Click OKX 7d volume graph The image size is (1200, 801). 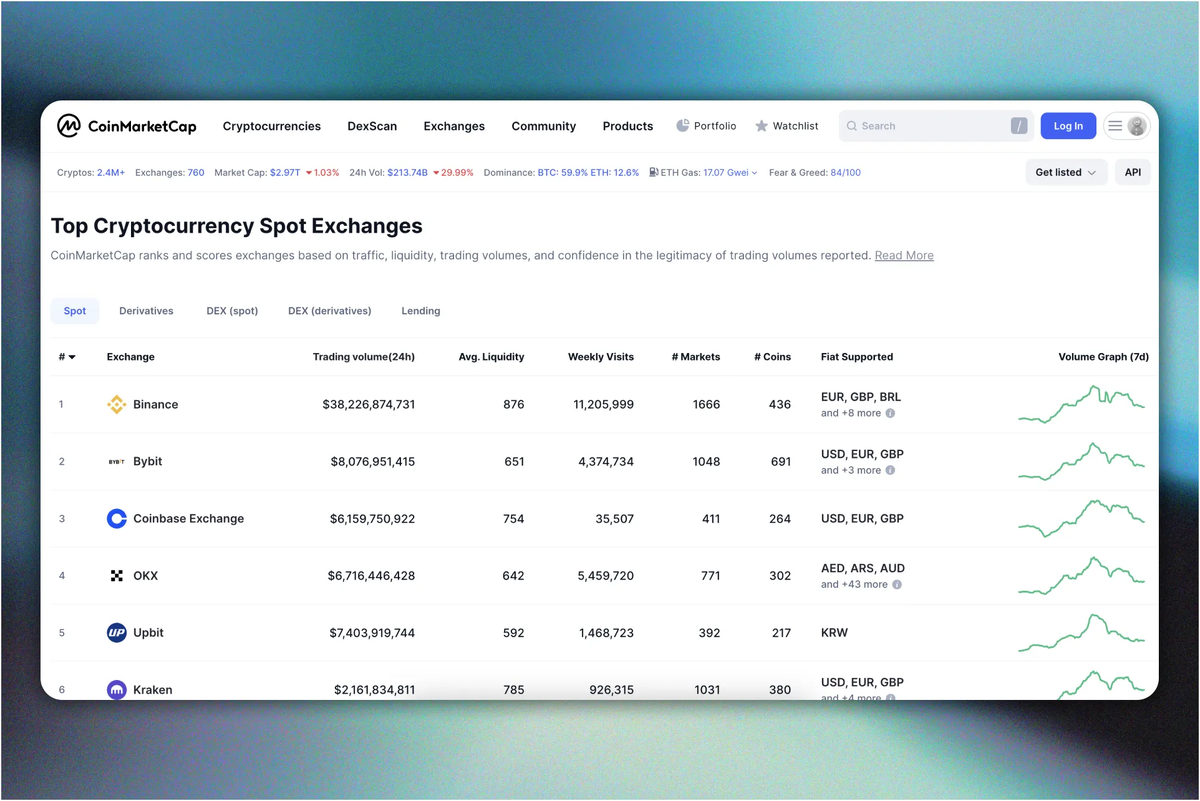tap(1082, 576)
